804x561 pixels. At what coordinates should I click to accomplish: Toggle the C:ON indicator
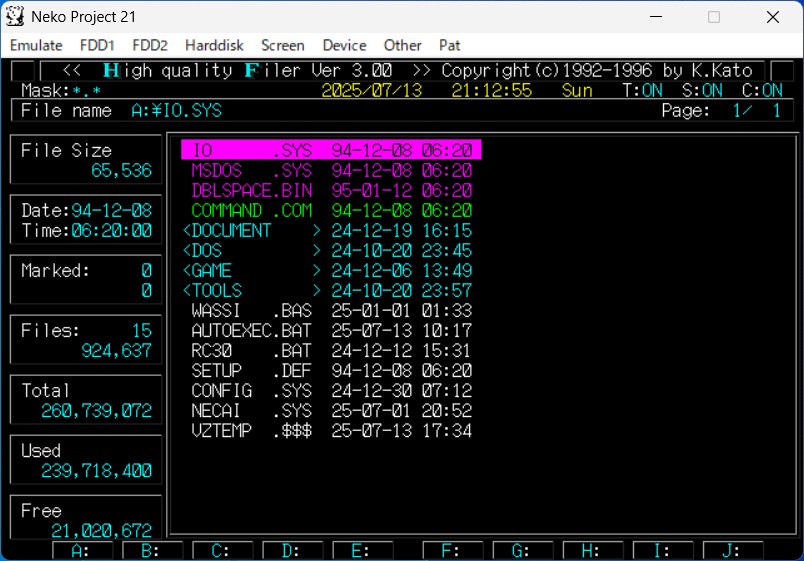(762, 91)
